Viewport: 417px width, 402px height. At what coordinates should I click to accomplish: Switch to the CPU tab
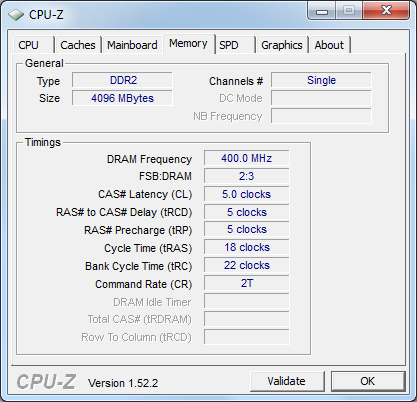click(33, 45)
